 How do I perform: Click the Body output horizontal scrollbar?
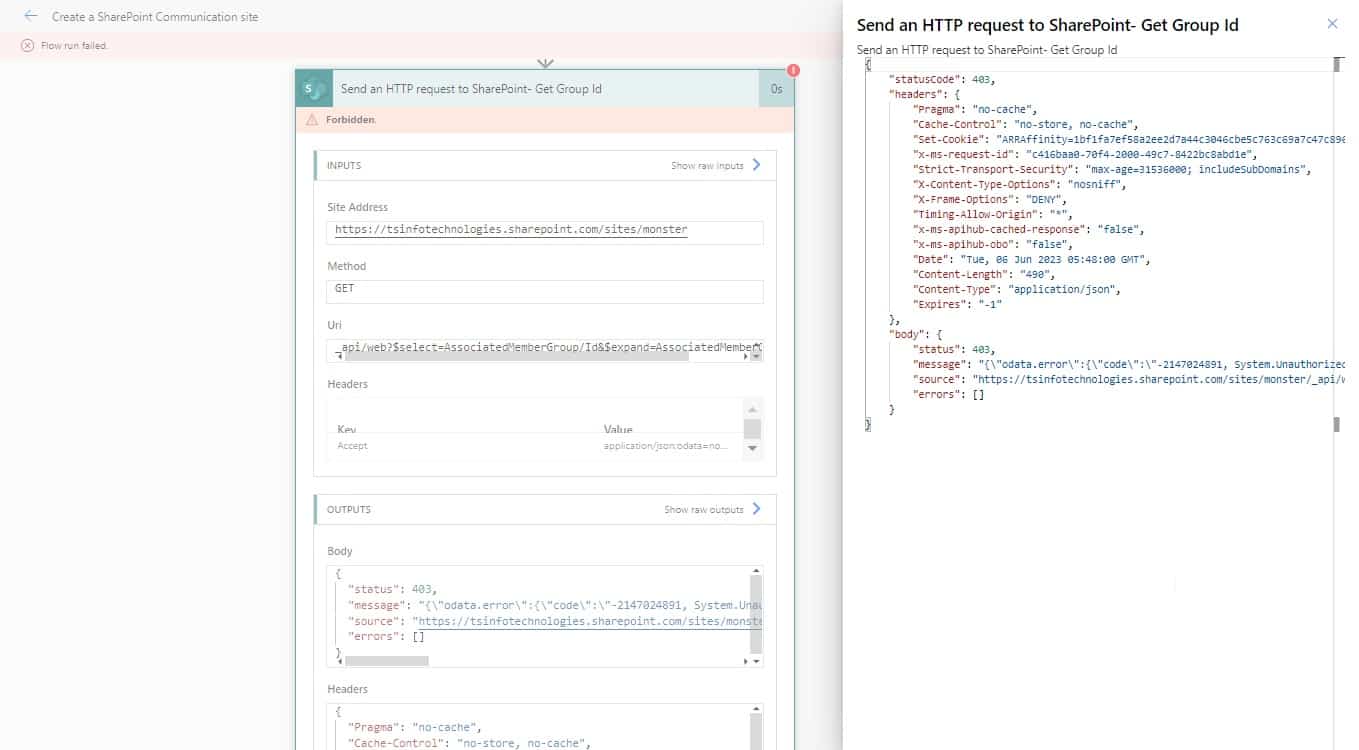(x=387, y=661)
